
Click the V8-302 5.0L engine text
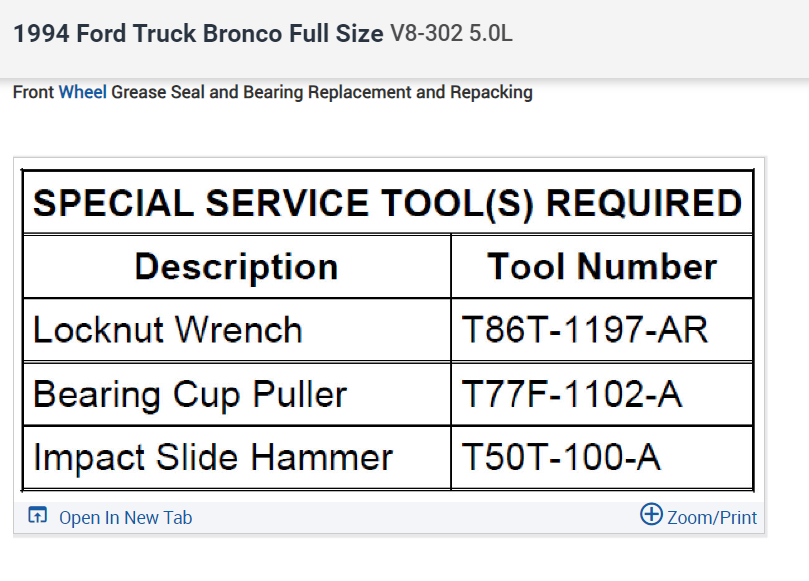[451, 33]
